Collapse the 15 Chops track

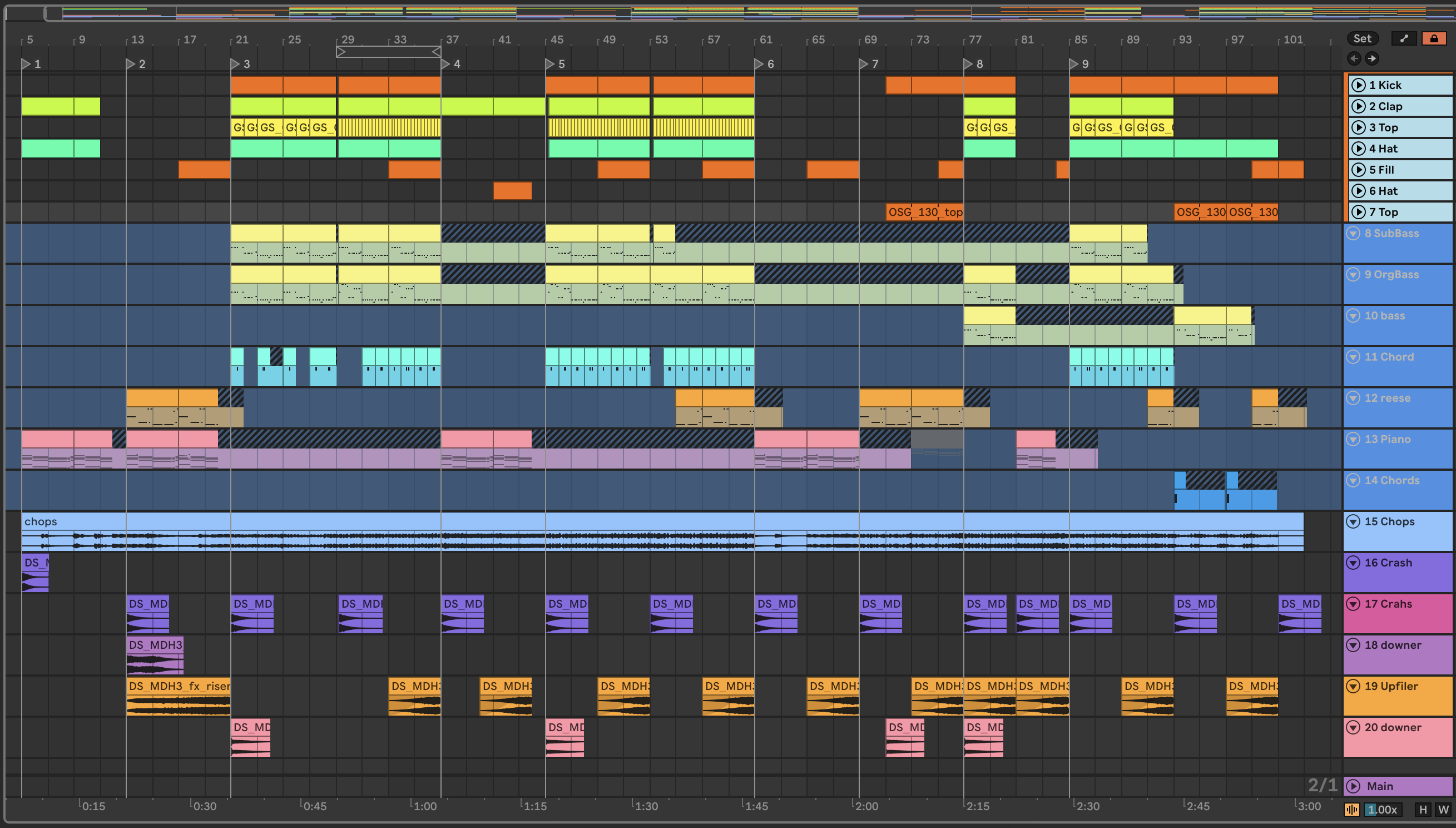point(1354,521)
